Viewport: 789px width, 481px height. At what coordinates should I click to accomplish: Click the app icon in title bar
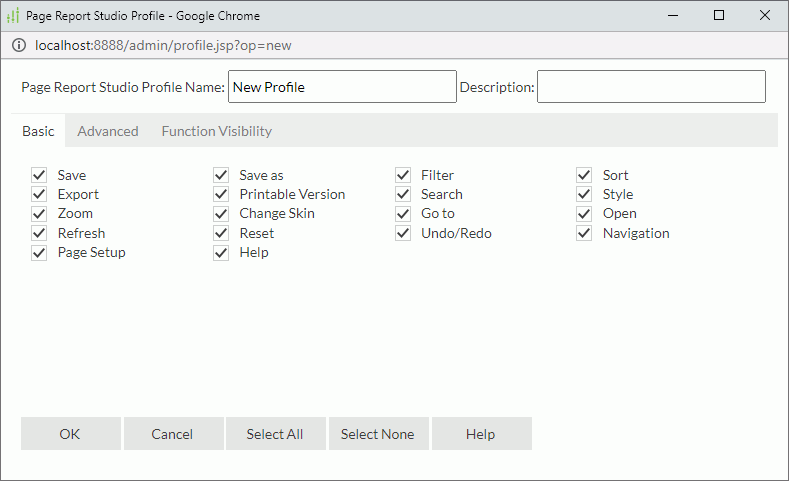(x=13, y=16)
